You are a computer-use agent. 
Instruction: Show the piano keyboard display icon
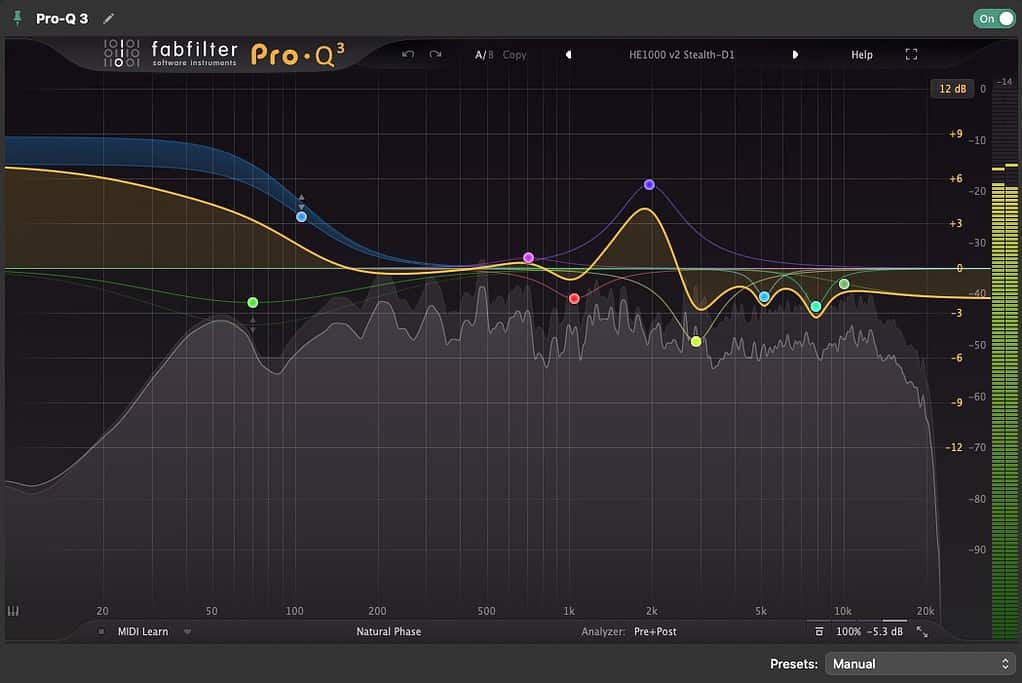[13, 611]
